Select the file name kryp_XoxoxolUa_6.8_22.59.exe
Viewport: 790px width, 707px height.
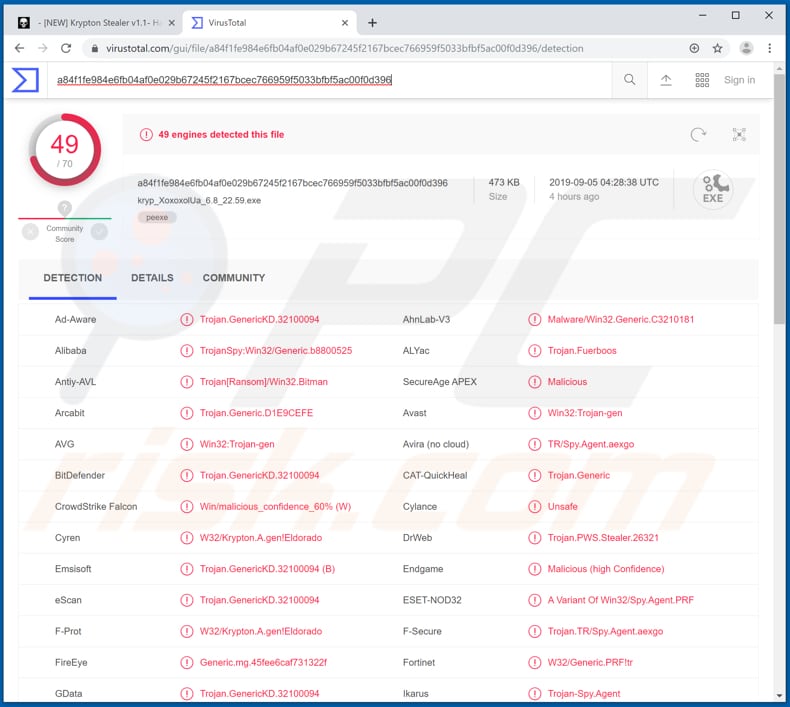coord(199,200)
